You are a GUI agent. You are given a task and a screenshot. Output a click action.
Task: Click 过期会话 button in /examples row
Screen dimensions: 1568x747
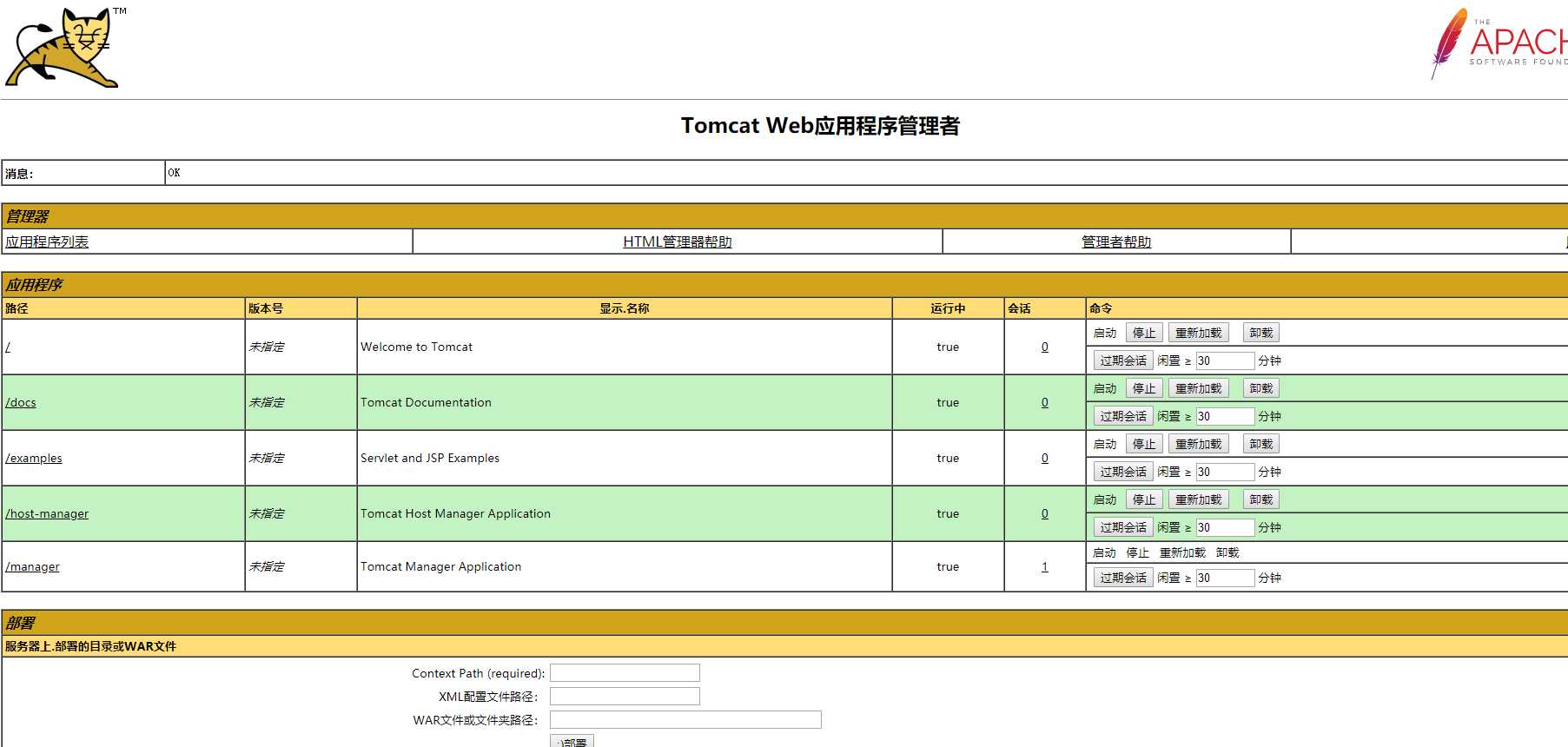1123,472
